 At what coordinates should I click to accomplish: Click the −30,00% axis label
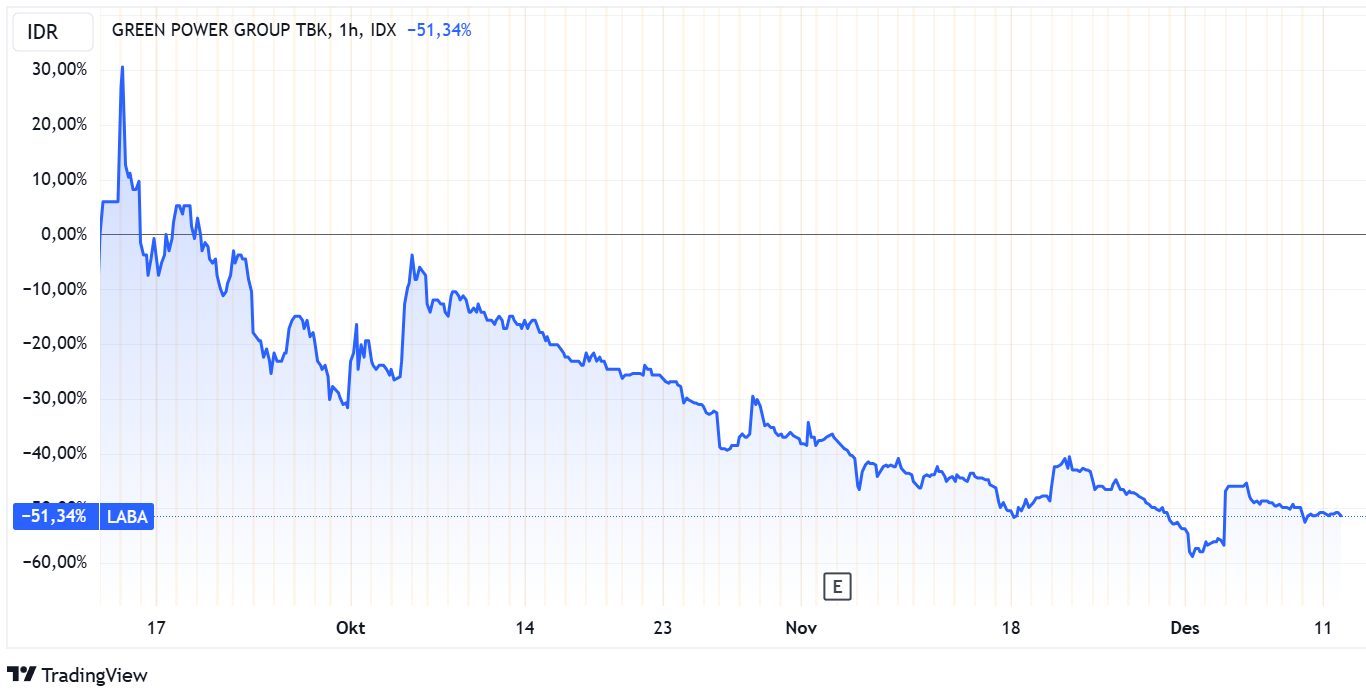pos(57,398)
